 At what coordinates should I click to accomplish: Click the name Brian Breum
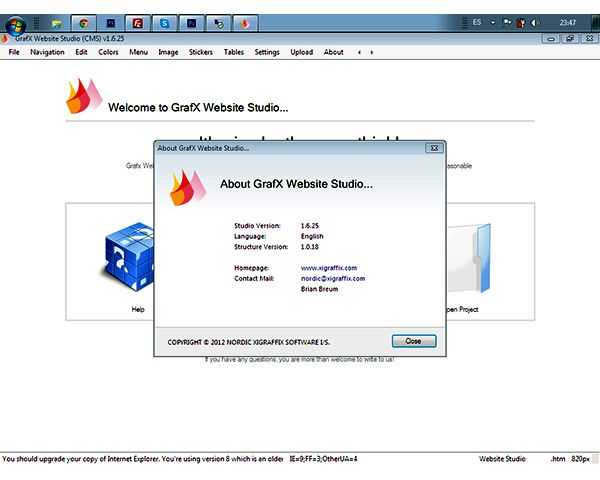(320, 289)
